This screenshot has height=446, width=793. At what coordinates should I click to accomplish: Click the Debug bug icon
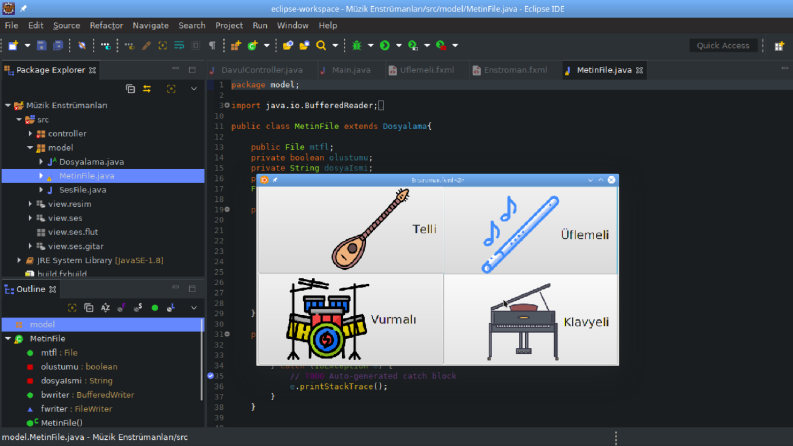tap(357, 46)
